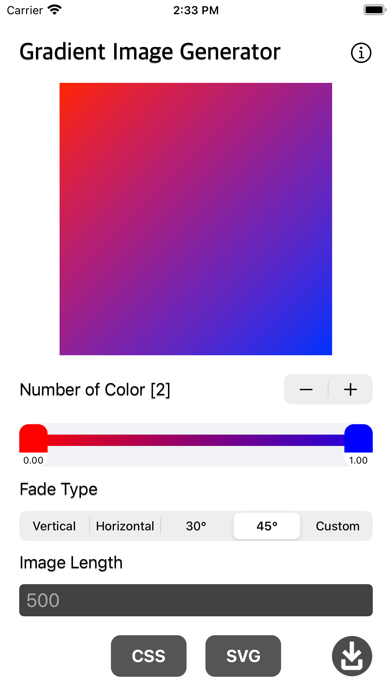392x696 pixels.
Task: Tap the battery status icon
Action: coord(375,10)
